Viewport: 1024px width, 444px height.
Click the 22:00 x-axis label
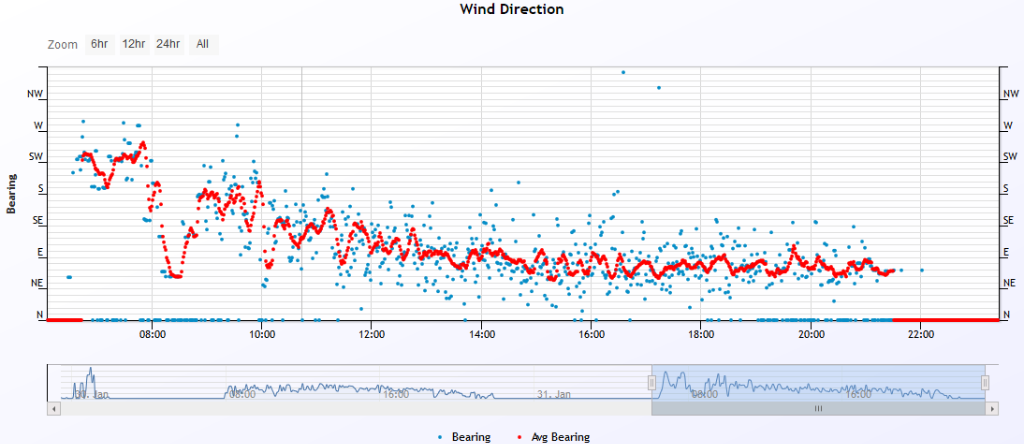[x=920, y=334]
